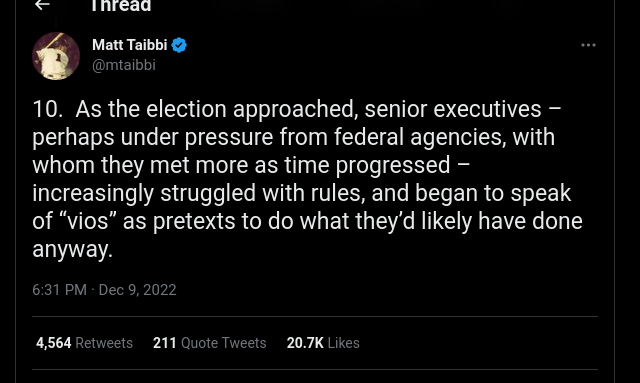
Task: Click the phrase 'senior executives' in tweet
Action: [453, 109]
